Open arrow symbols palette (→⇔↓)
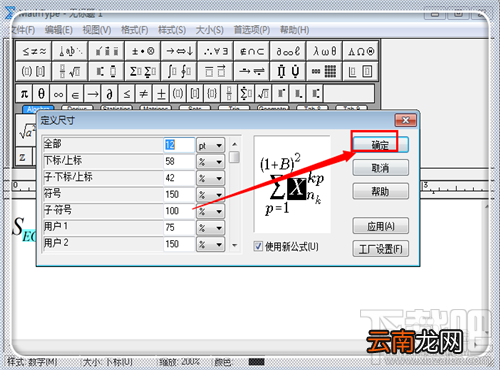The height and width of the screenshot is (370, 500). point(179,51)
